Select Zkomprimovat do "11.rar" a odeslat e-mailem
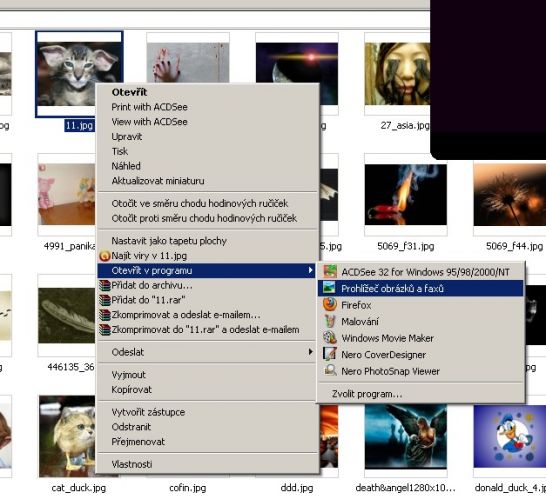The height and width of the screenshot is (499, 546). (205, 329)
